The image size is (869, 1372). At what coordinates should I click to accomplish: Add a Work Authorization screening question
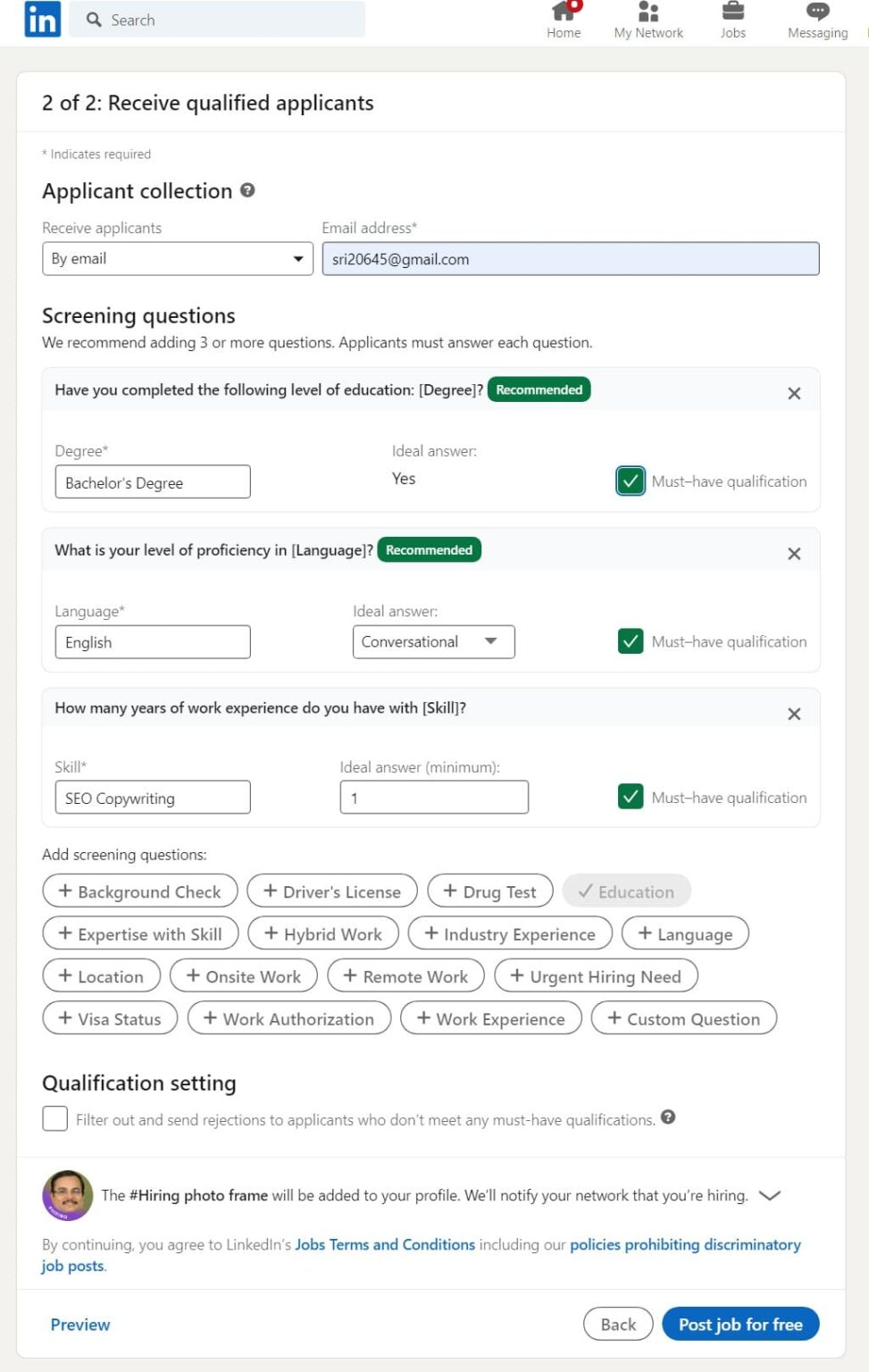pyautogui.click(x=288, y=1018)
